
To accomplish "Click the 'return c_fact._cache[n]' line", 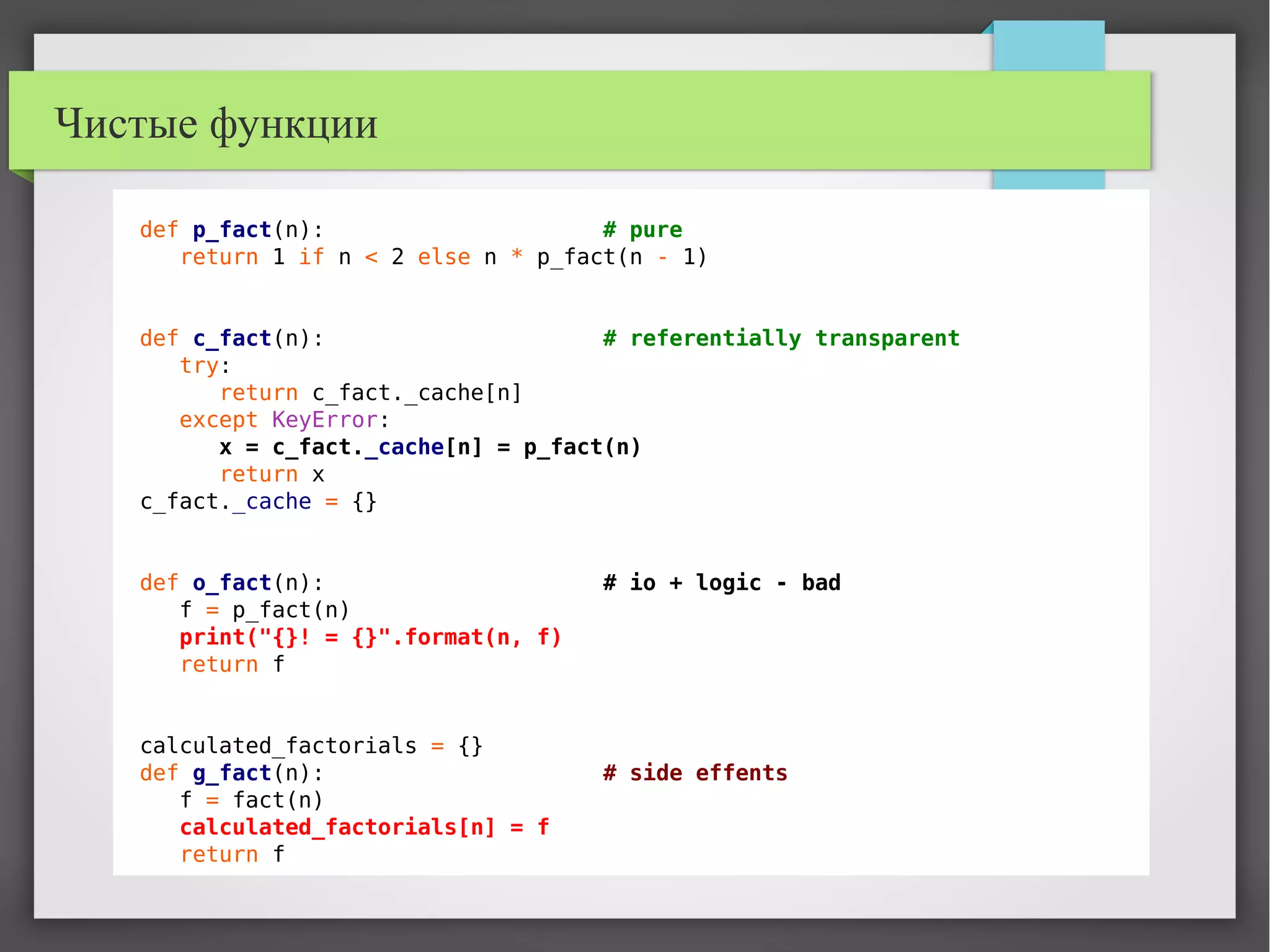I will click(370, 393).
